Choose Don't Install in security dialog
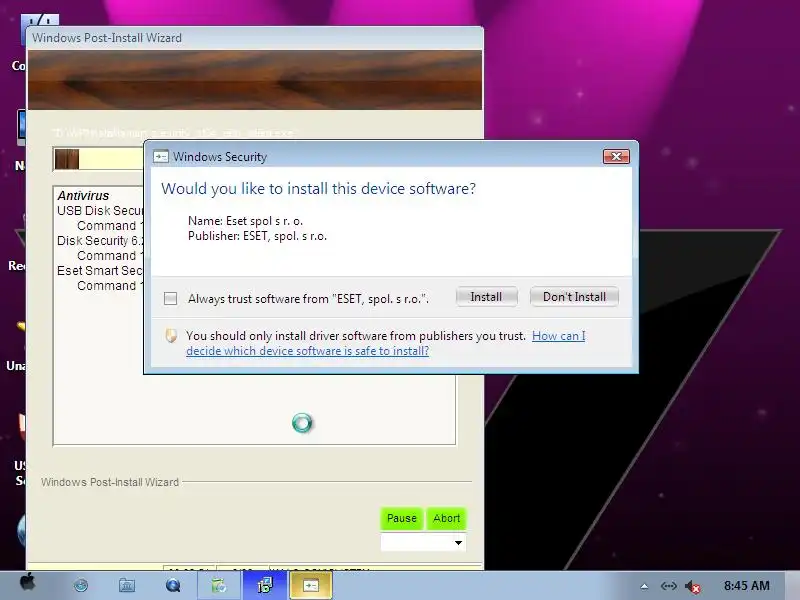This screenshot has height=600, width=800. 574,297
